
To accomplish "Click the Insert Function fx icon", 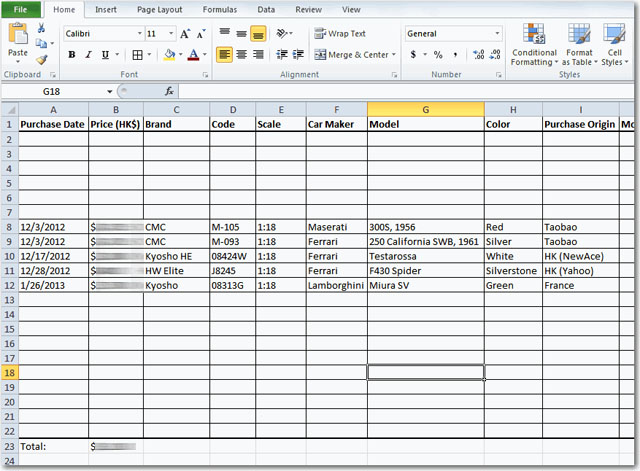I will tap(169, 91).
